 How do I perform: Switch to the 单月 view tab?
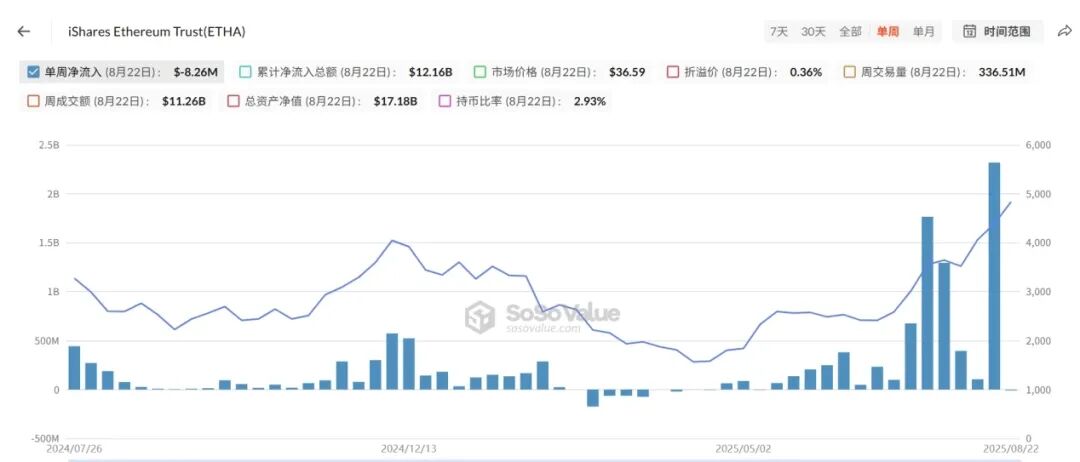924,32
